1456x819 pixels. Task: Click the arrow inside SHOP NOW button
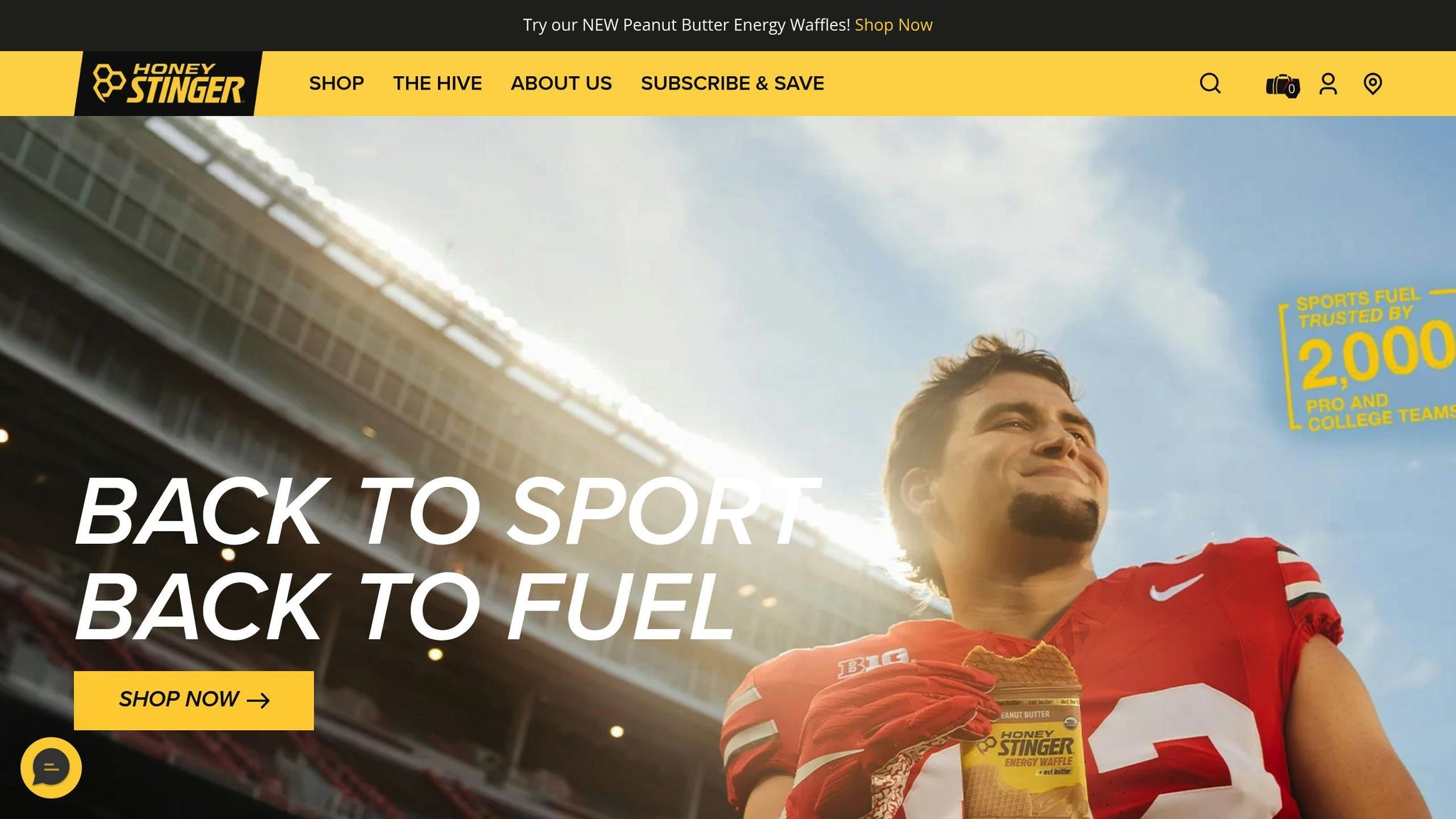[x=258, y=701]
